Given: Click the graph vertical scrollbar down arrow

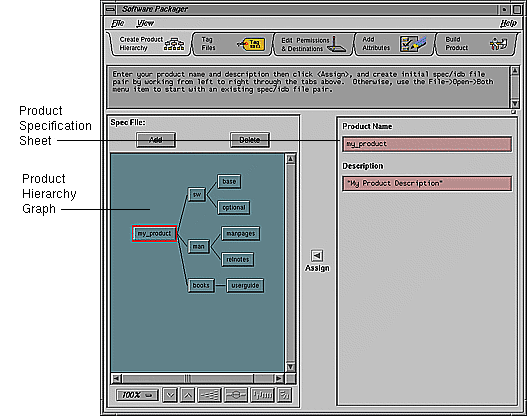Looking at the screenshot, I should click(291, 367).
